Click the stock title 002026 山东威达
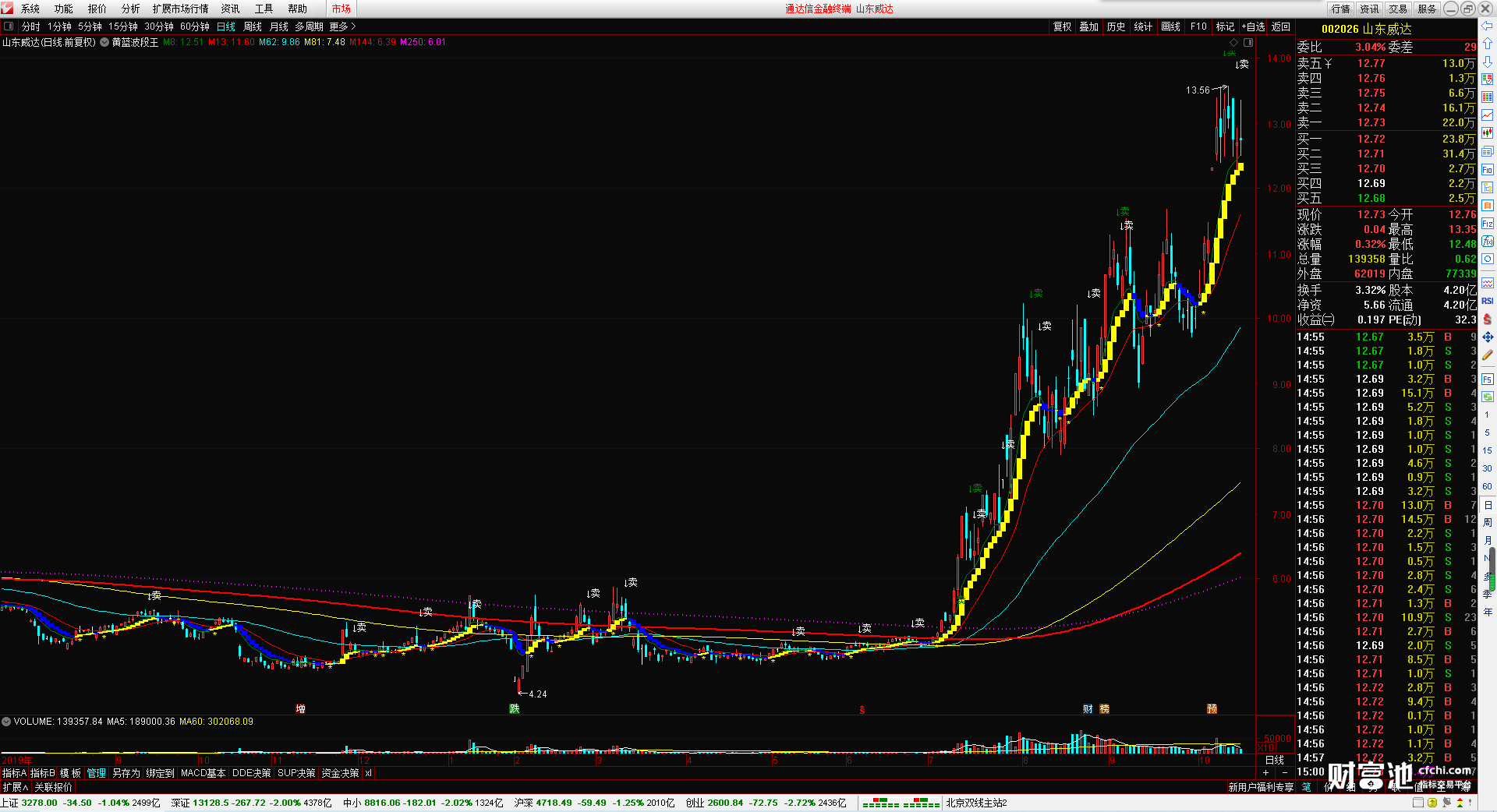 [1367, 29]
